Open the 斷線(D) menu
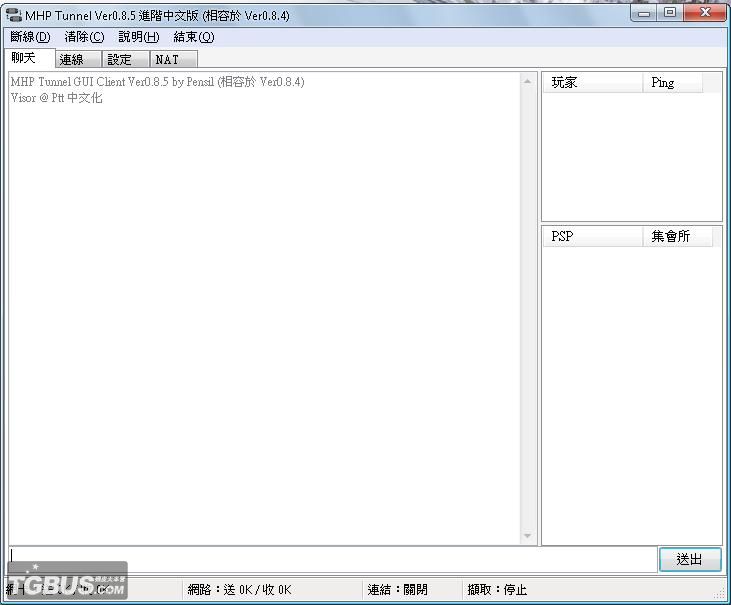Screen dimensions: 731x605 (30, 37)
